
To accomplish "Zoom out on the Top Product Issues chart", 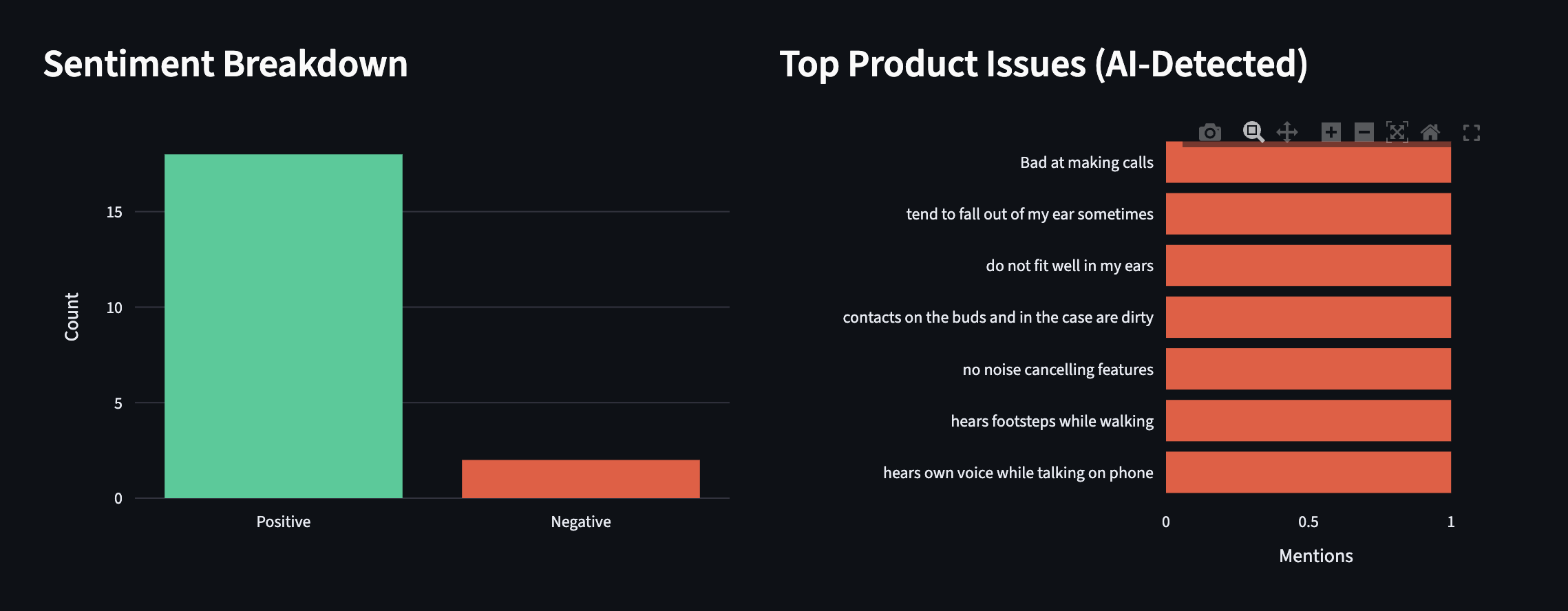I will 1363,131.
